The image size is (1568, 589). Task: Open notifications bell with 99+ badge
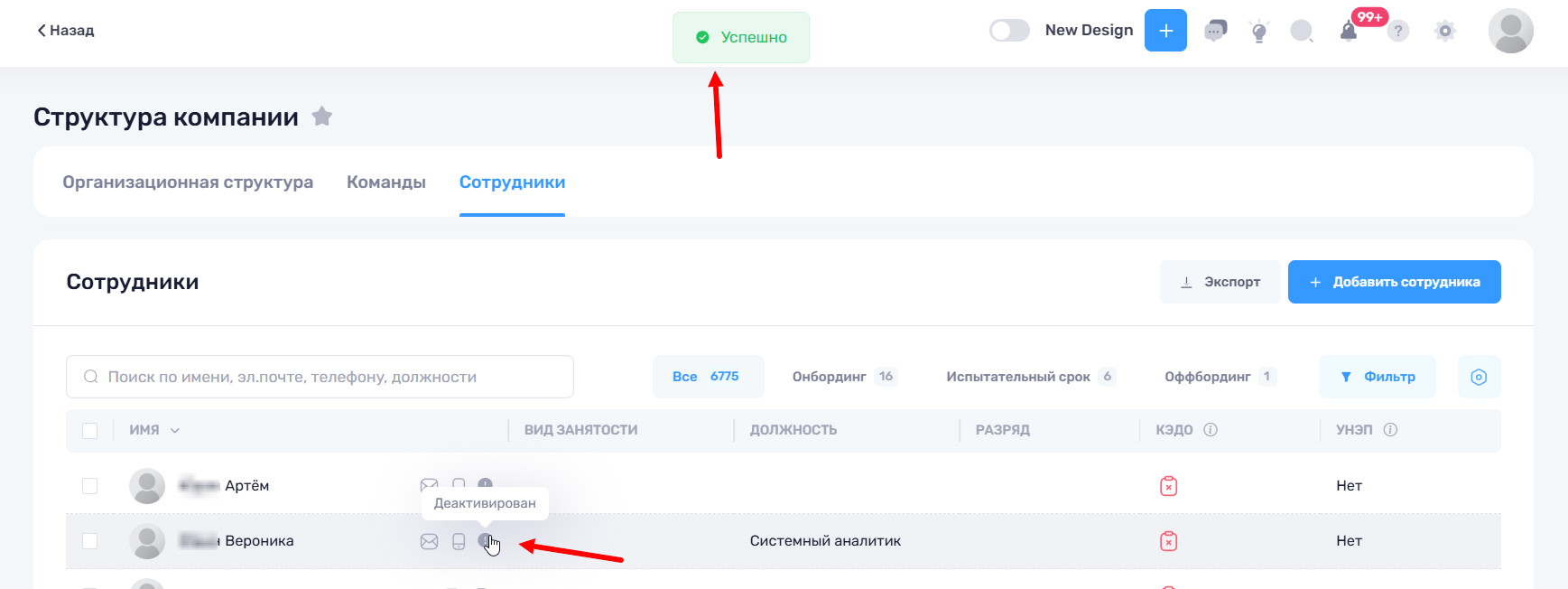pos(1349,32)
